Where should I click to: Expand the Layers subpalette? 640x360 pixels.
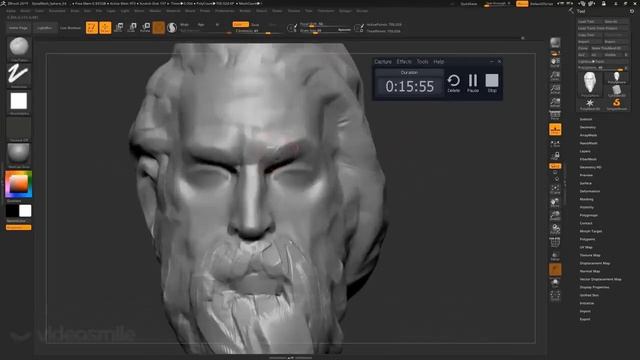(x=585, y=151)
